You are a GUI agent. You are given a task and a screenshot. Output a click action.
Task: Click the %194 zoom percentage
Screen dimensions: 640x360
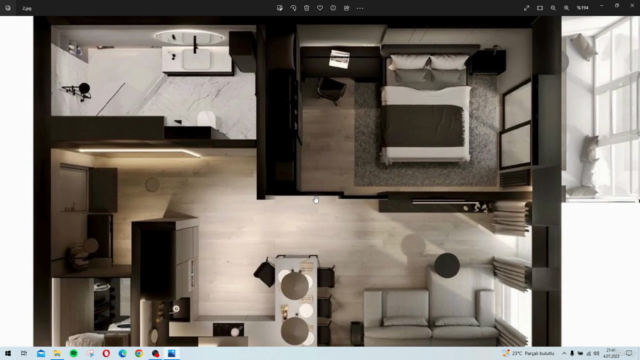coord(582,8)
